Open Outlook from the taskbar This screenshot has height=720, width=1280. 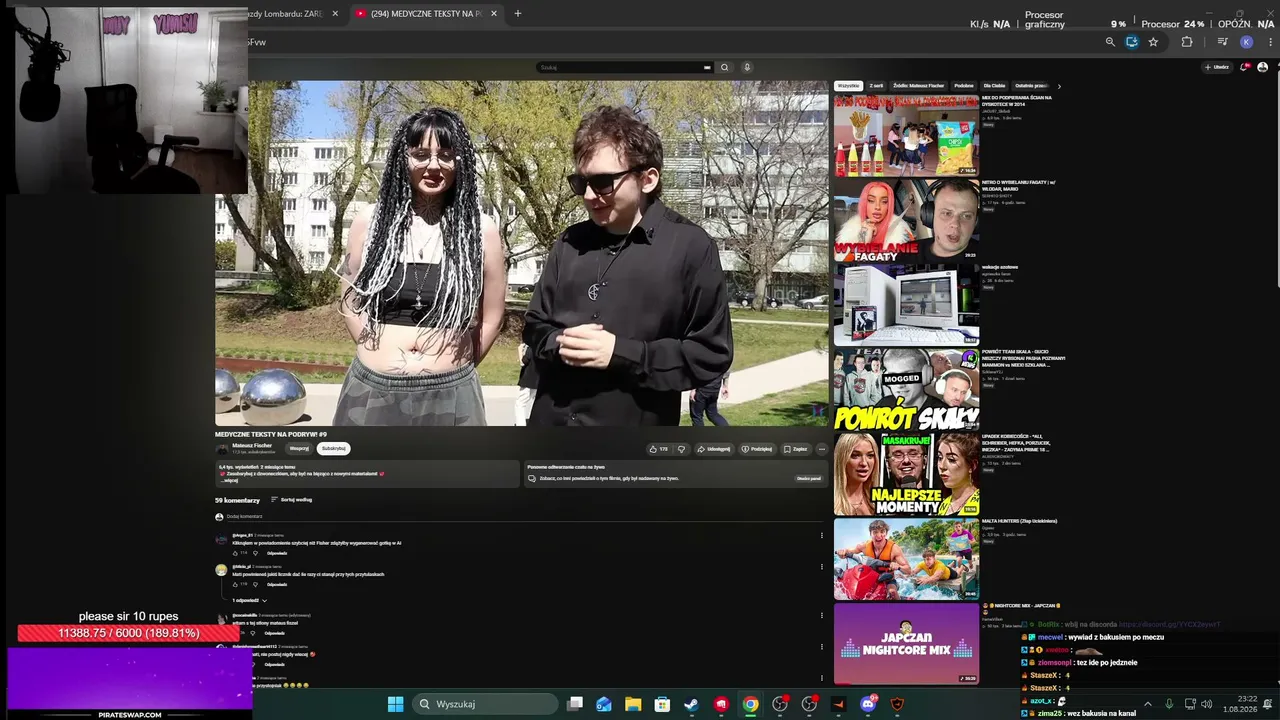(604, 704)
